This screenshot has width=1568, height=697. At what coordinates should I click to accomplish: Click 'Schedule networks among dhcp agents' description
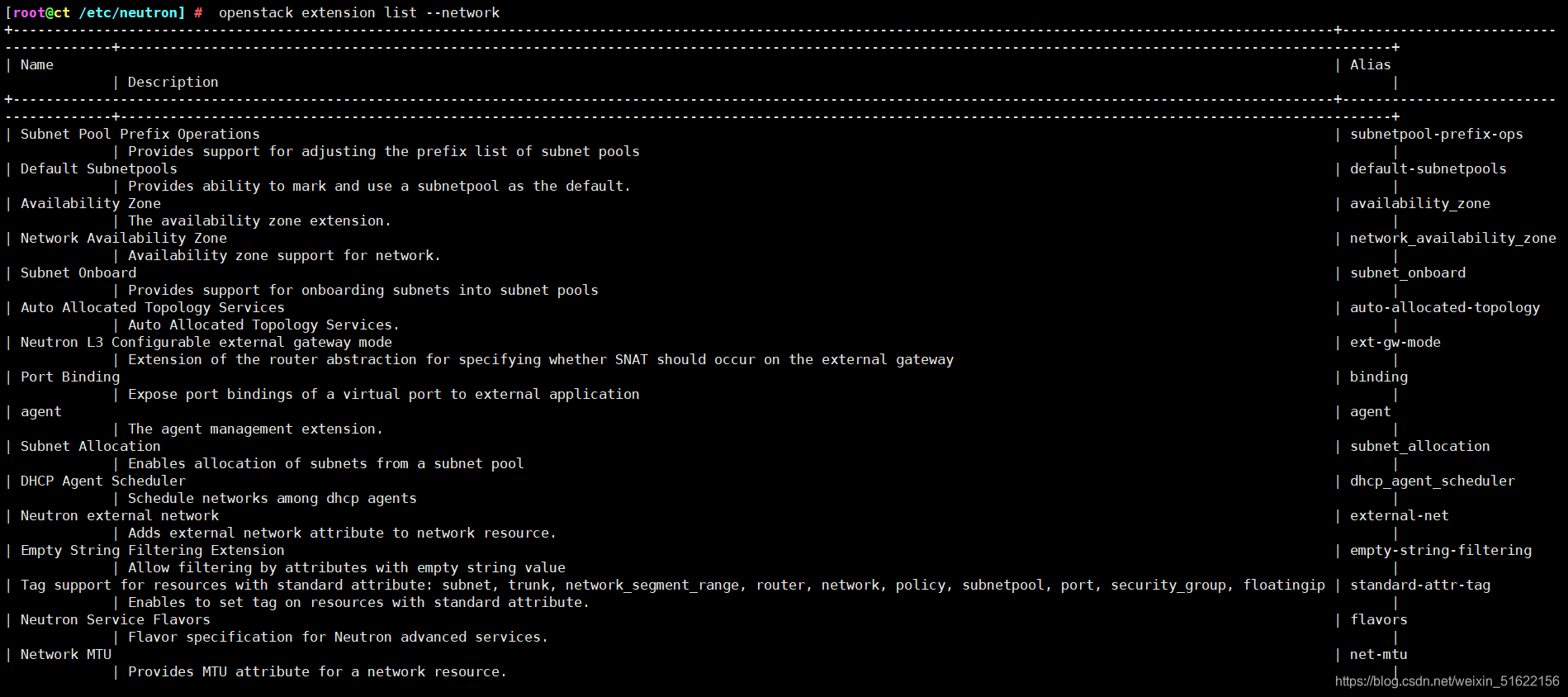click(x=272, y=499)
